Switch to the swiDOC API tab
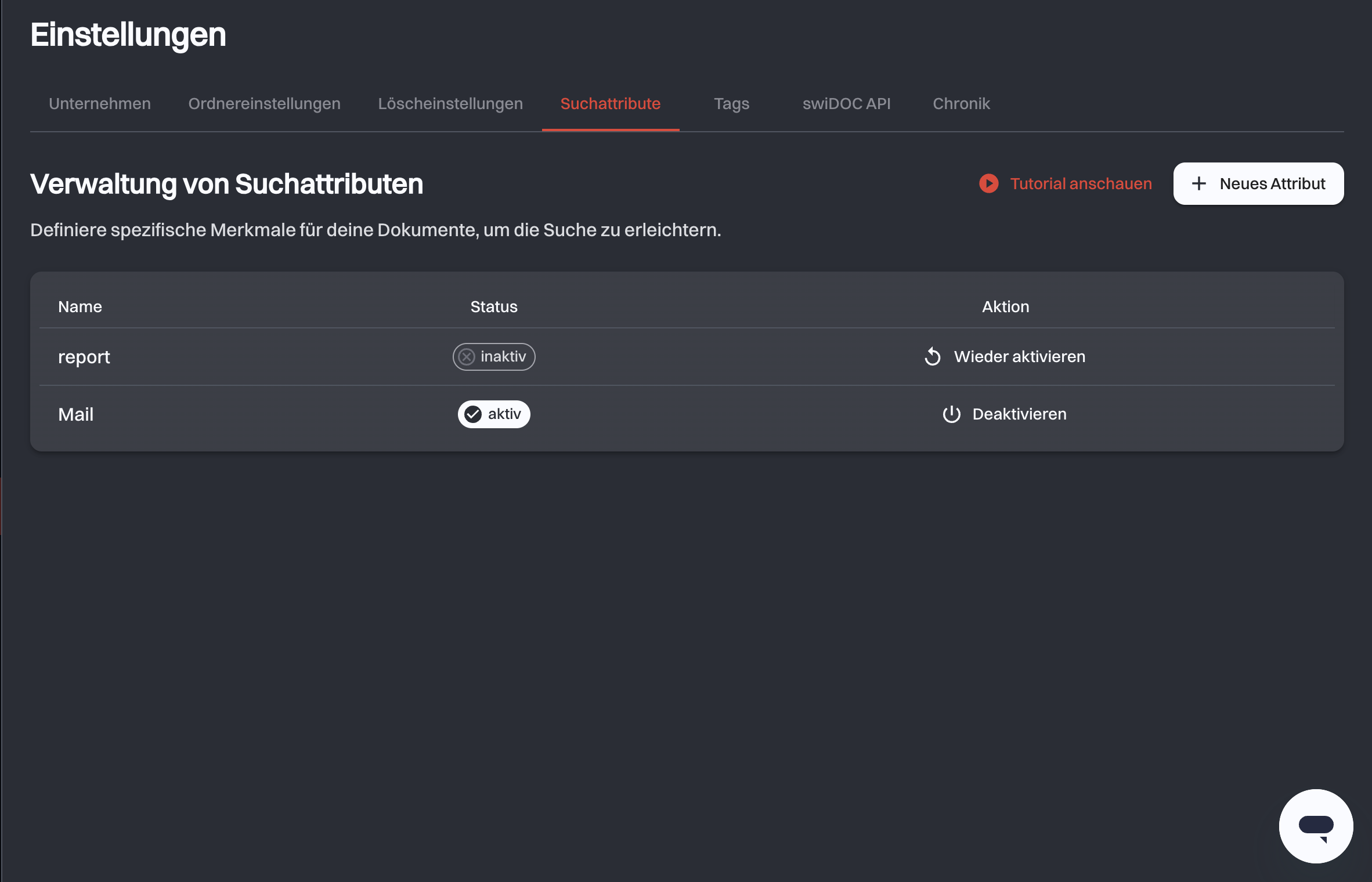 (846, 103)
